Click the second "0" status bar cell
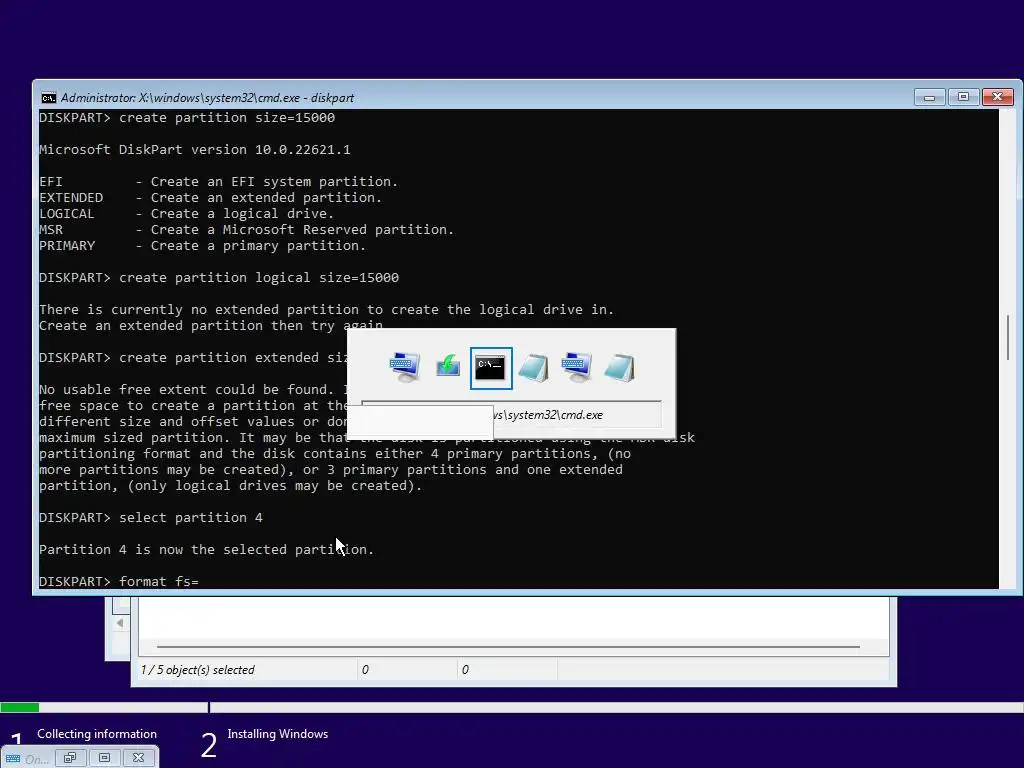 [507, 670]
